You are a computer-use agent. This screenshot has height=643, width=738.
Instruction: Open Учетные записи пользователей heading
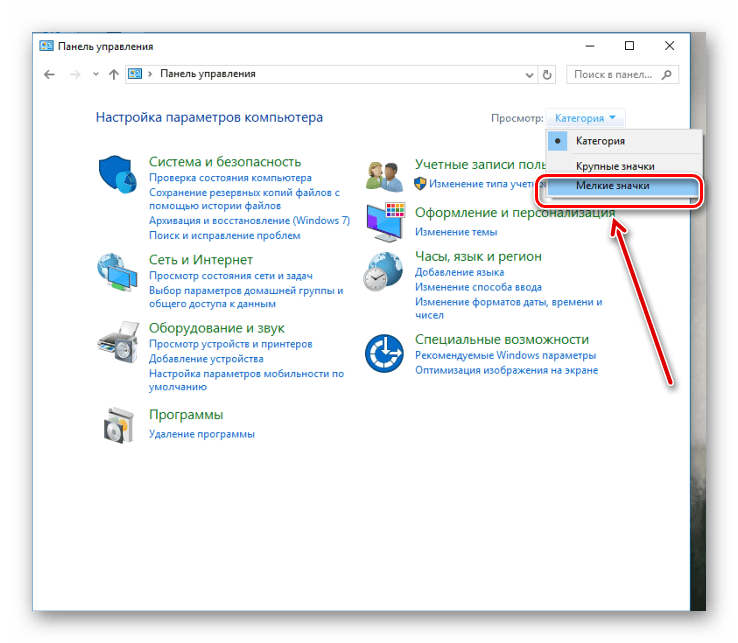[x=480, y=165]
